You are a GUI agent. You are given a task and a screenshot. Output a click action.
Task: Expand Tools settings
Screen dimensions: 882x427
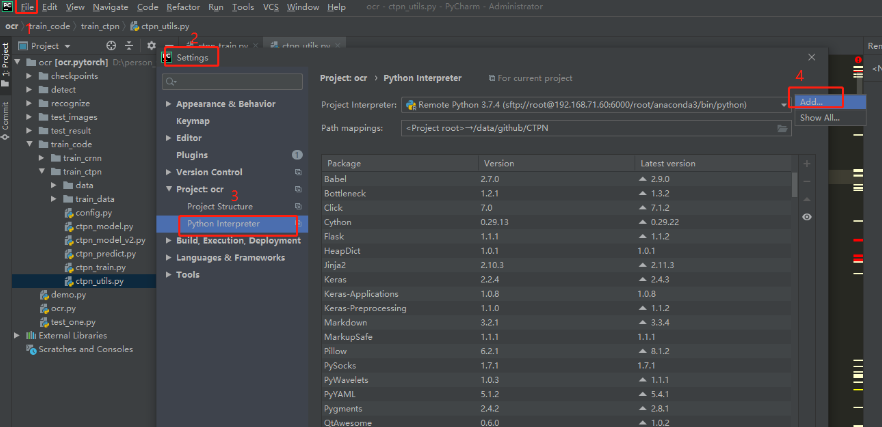[168, 275]
